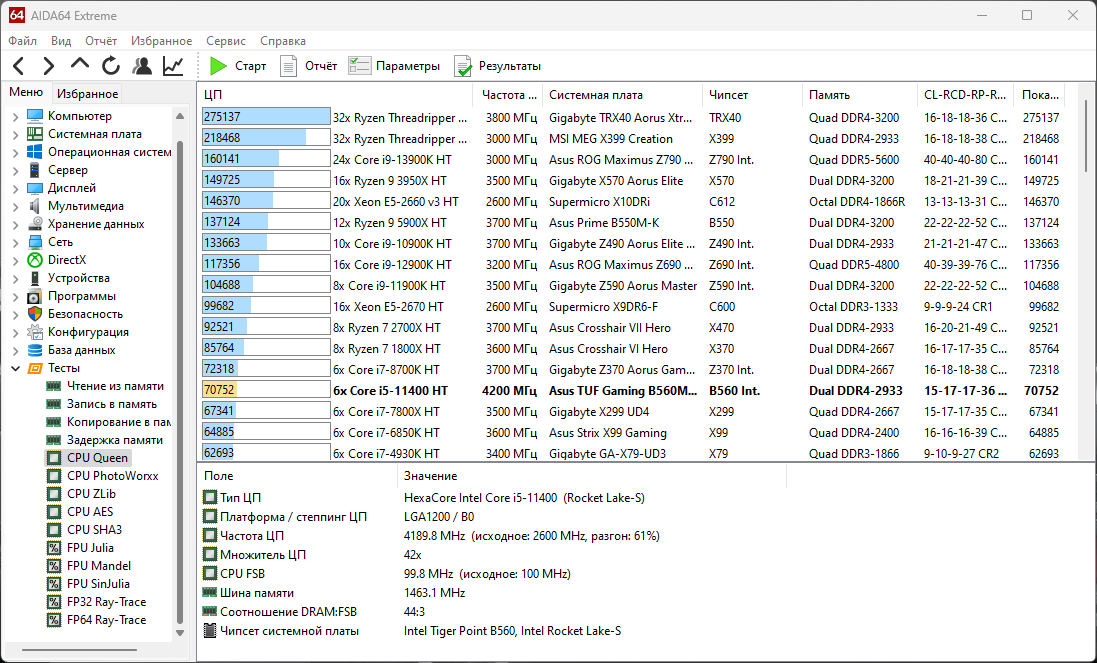The width and height of the screenshot is (1097, 663).
Task: Open the Файл menu
Action: coord(22,41)
